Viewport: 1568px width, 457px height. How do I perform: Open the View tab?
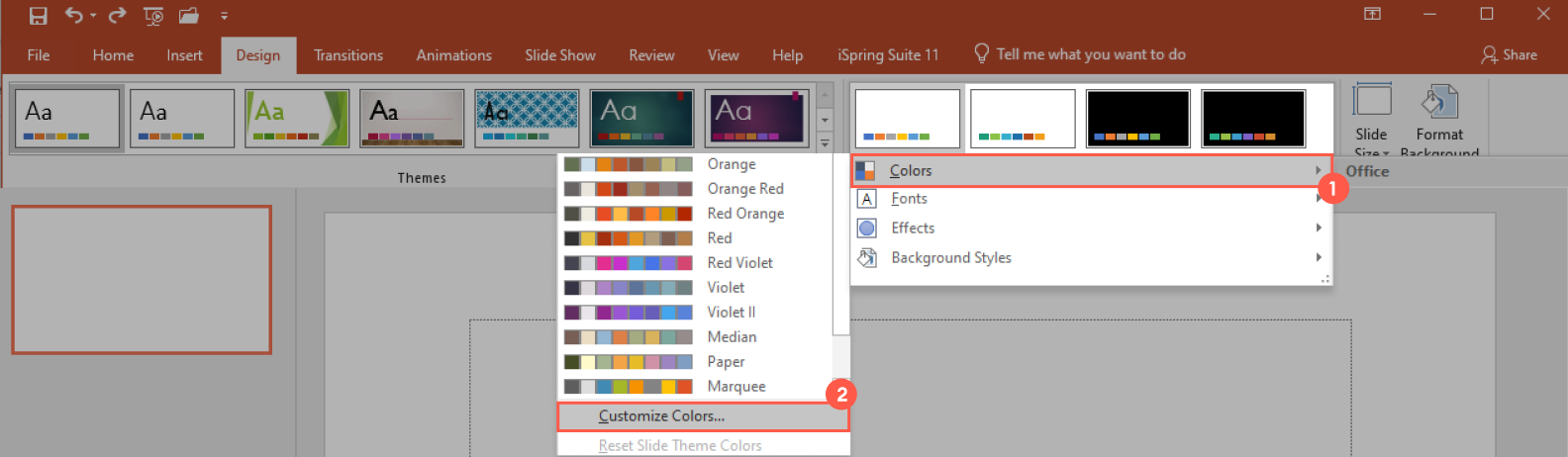point(723,55)
